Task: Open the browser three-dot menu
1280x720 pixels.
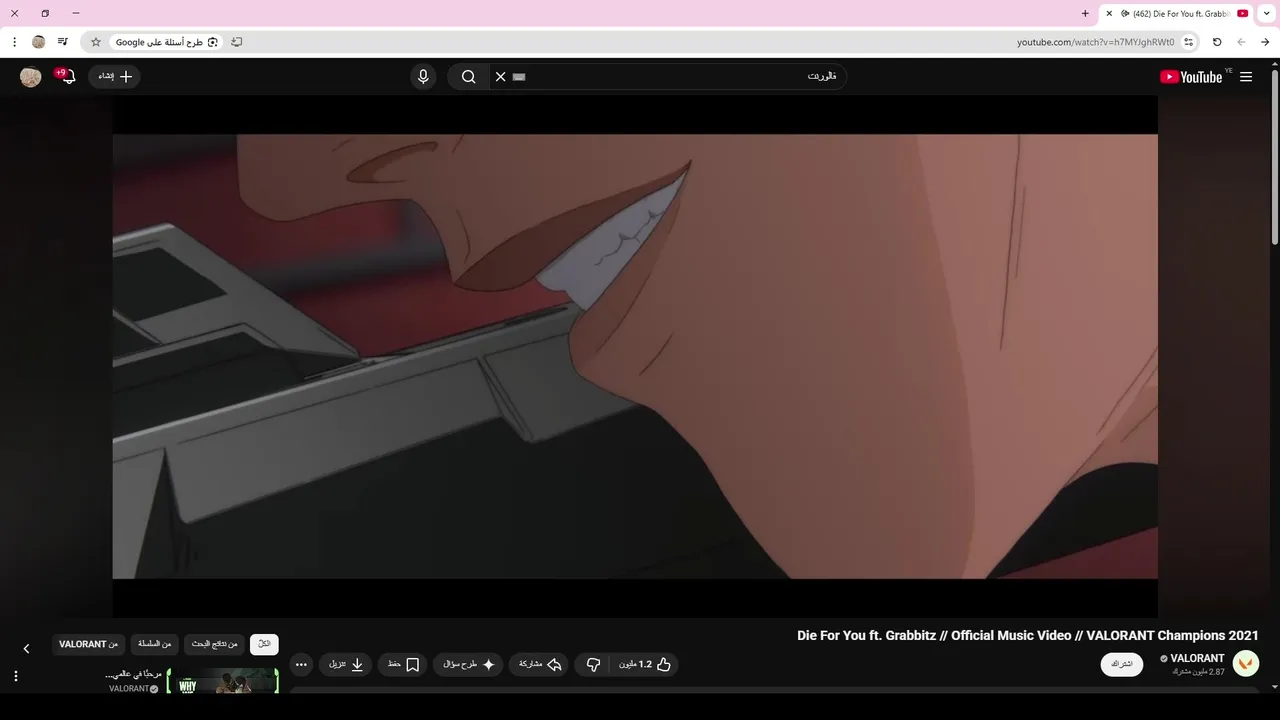Action: (14, 42)
